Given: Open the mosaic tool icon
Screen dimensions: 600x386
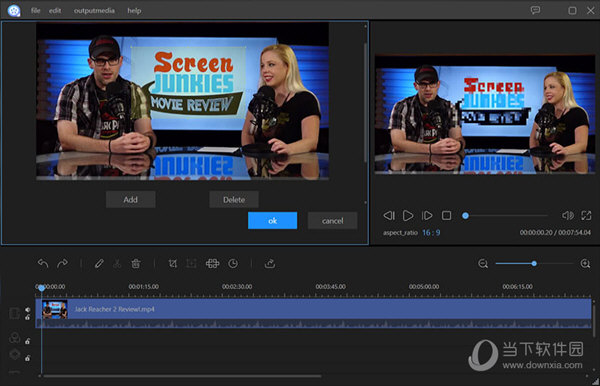Looking at the screenshot, I should pos(212,263).
